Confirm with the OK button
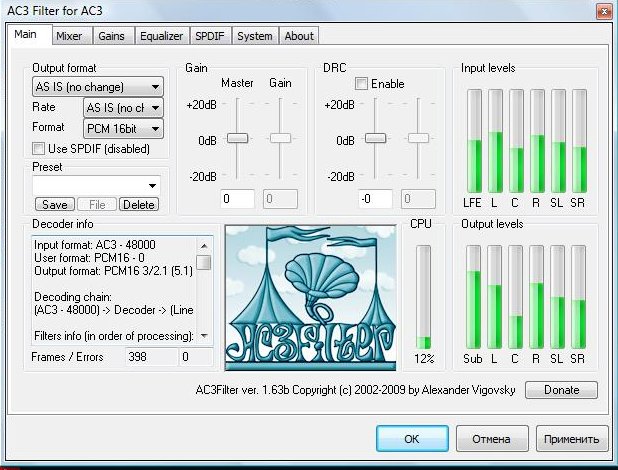 point(412,439)
